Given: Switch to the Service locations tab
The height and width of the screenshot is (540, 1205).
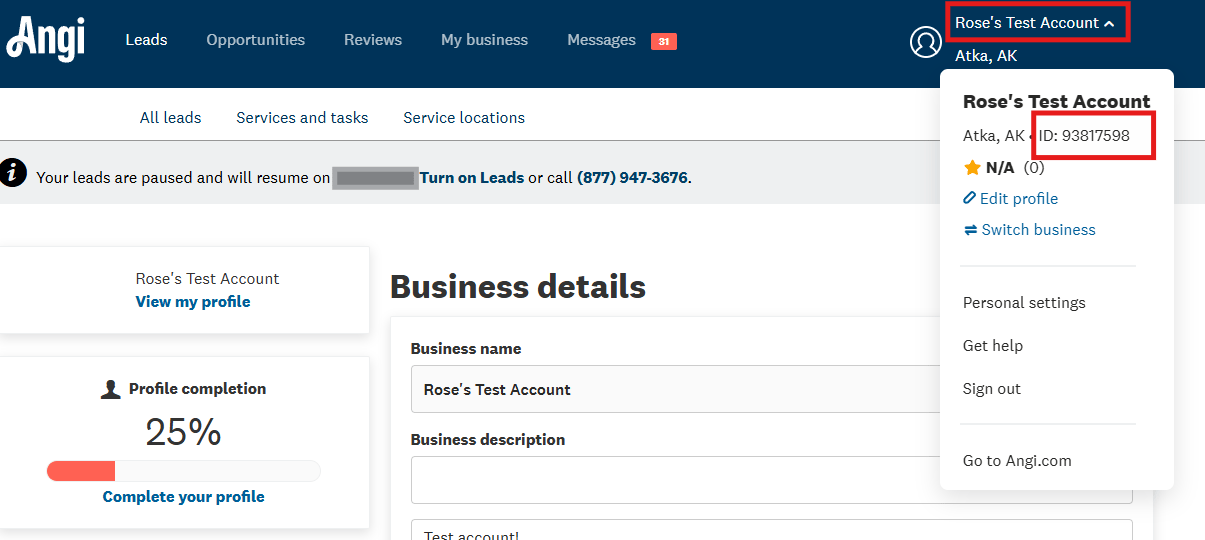Looking at the screenshot, I should click(x=464, y=118).
